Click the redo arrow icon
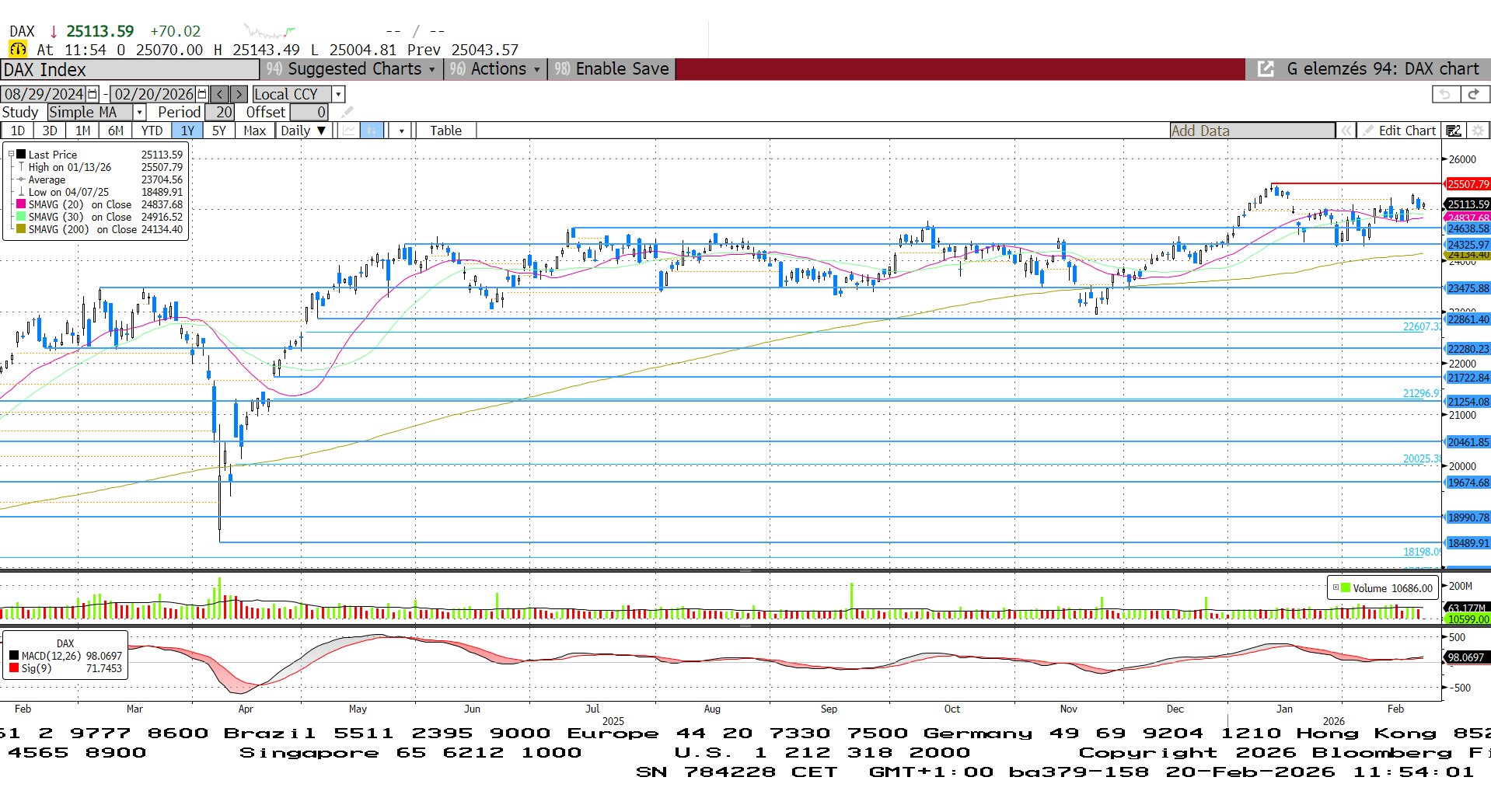Image resolution: width=1491 pixels, height=812 pixels. point(1473,94)
